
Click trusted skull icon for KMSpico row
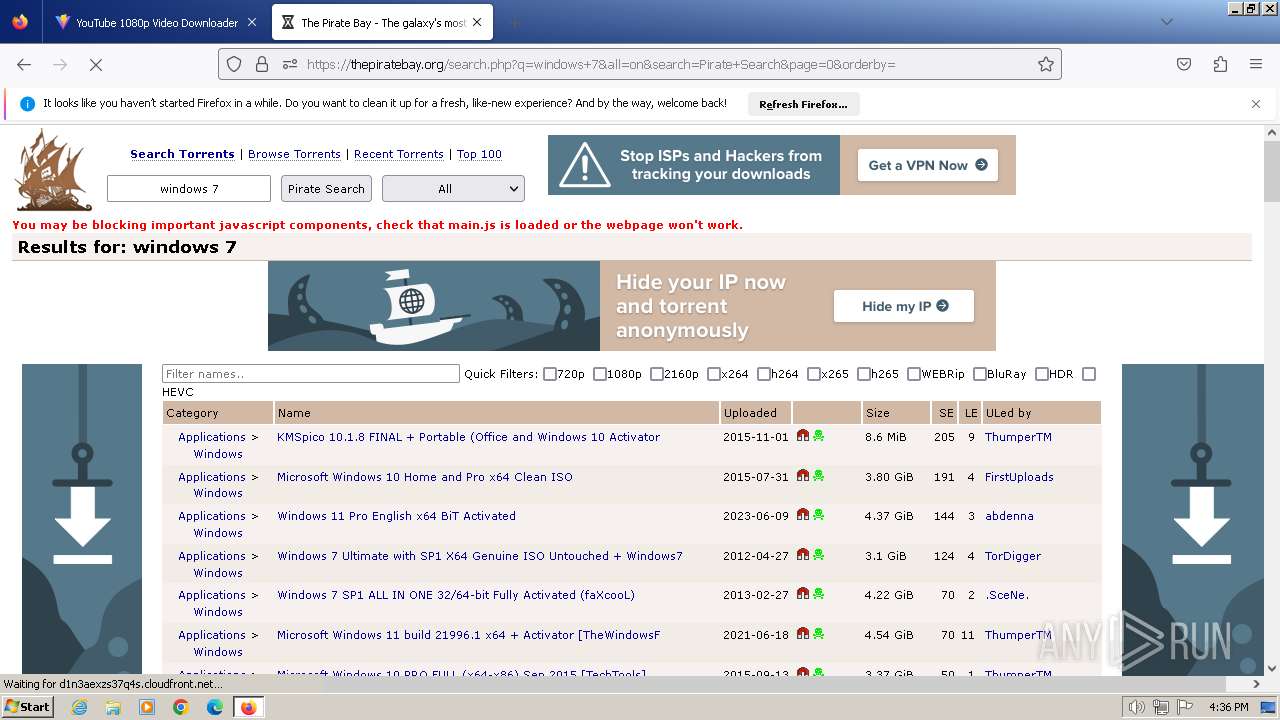[818, 436]
